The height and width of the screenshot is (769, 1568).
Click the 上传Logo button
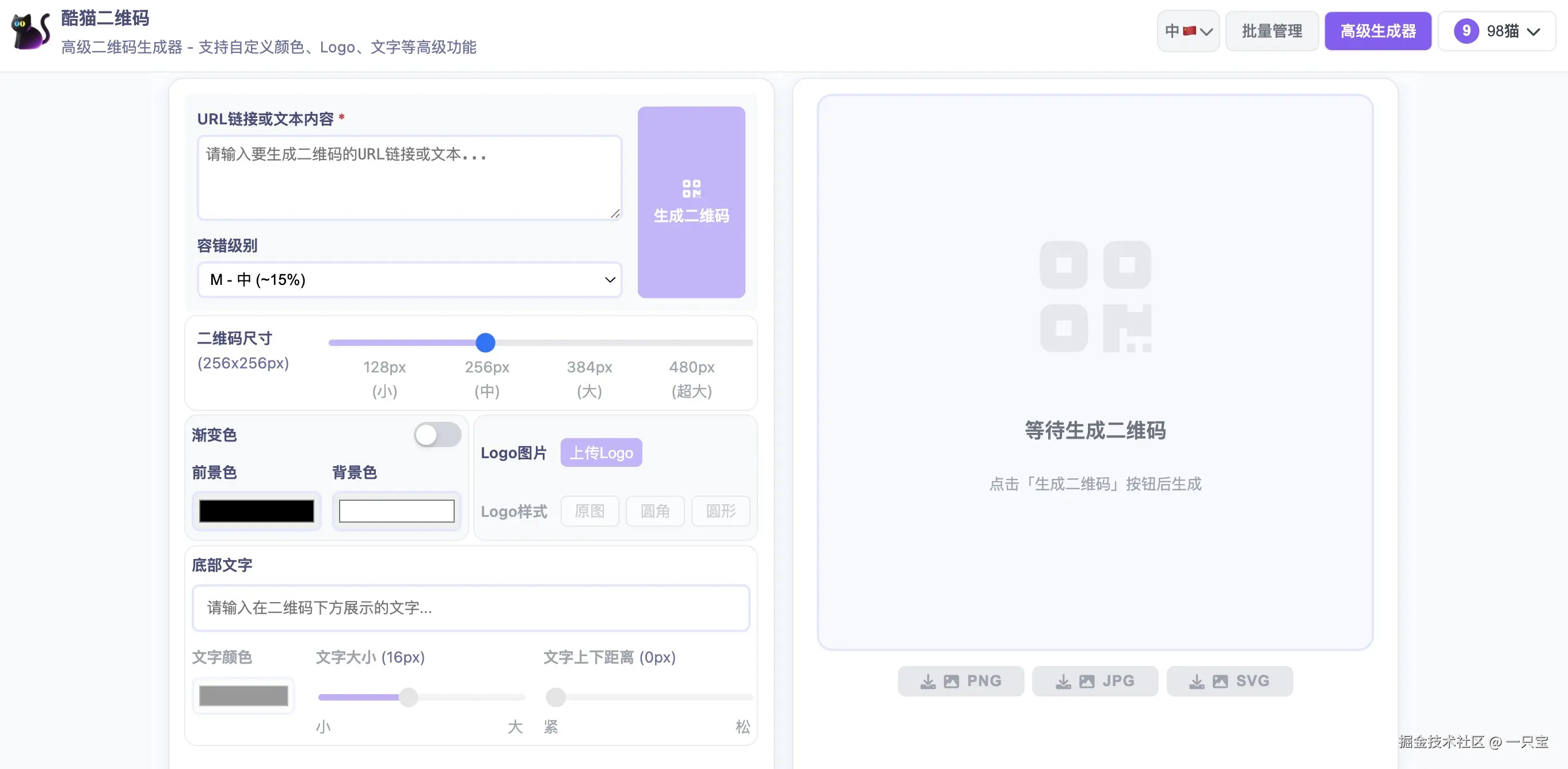point(601,452)
